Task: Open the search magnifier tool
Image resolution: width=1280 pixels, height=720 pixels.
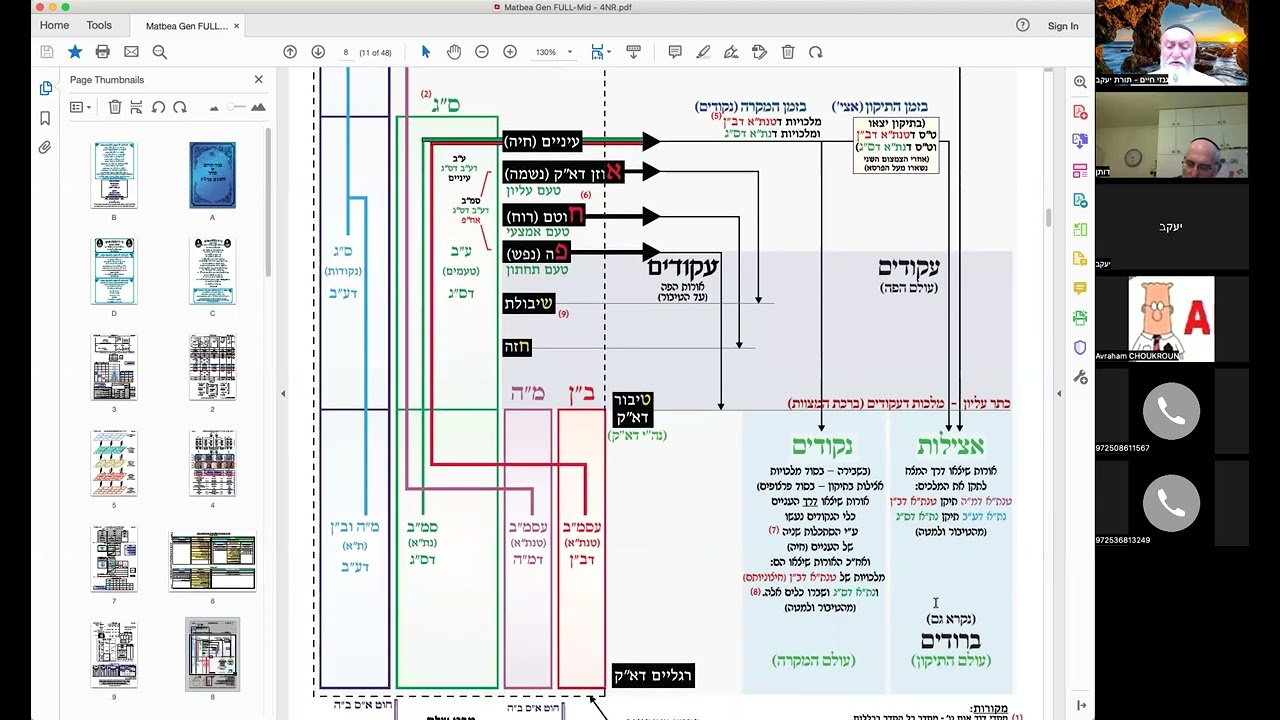Action: (x=160, y=52)
